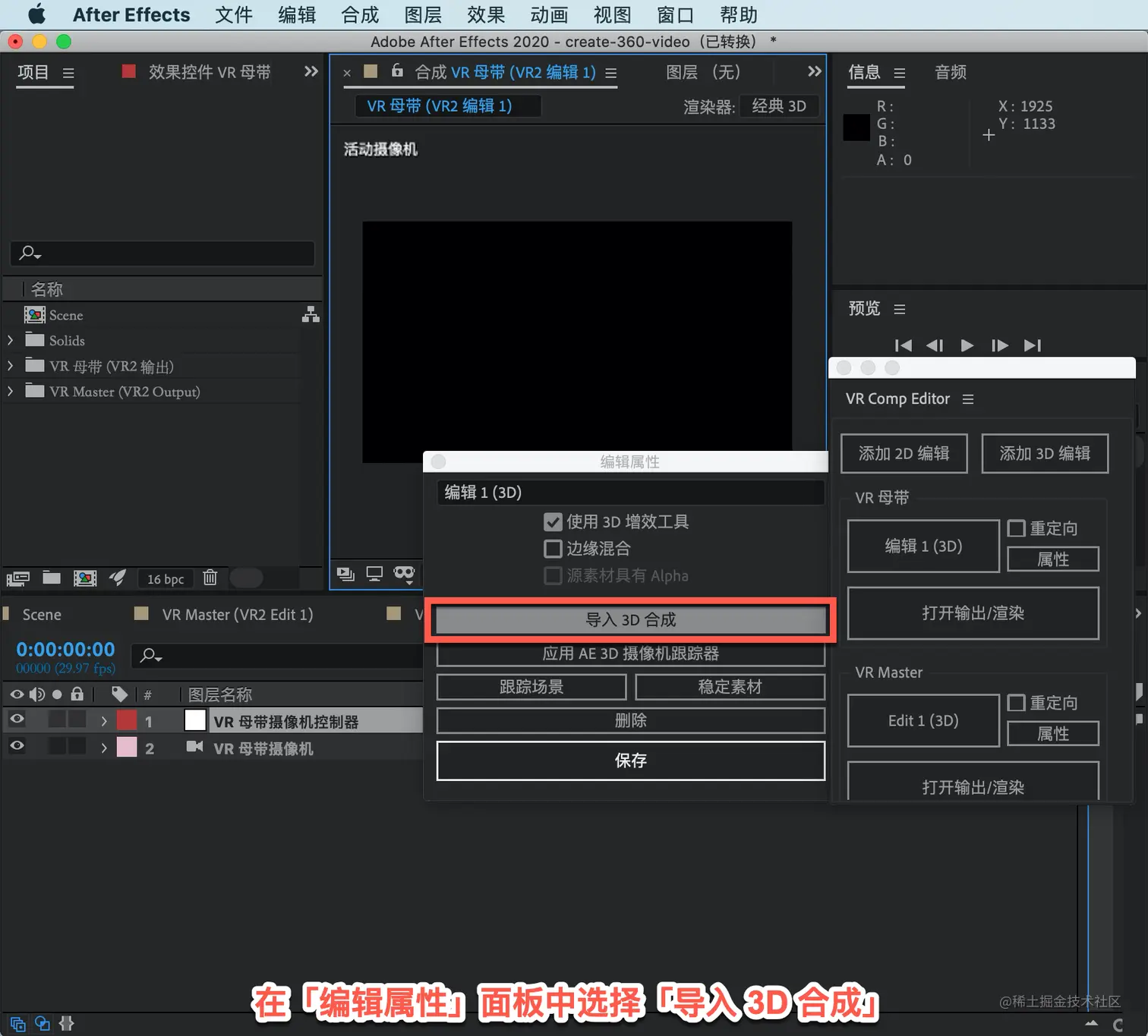This screenshot has width=1148, height=1036.
Task: Click the 稳定素材 button
Action: pyautogui.click(x=730, y=687)
